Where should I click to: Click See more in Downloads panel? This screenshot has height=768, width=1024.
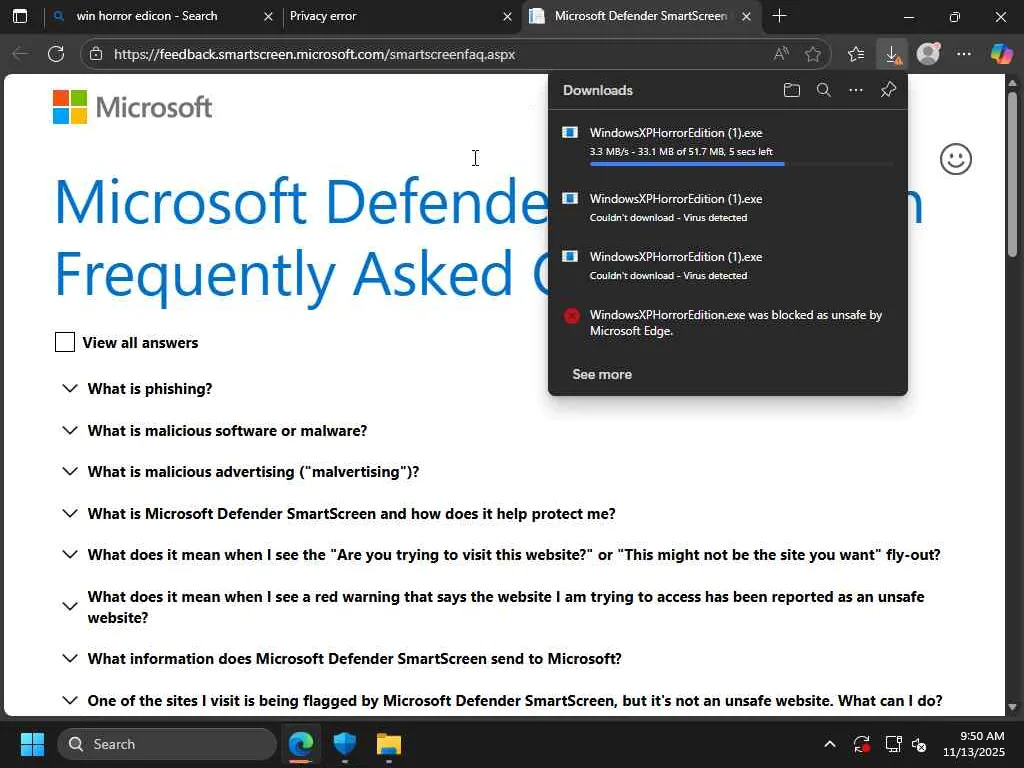click(602, 374)
